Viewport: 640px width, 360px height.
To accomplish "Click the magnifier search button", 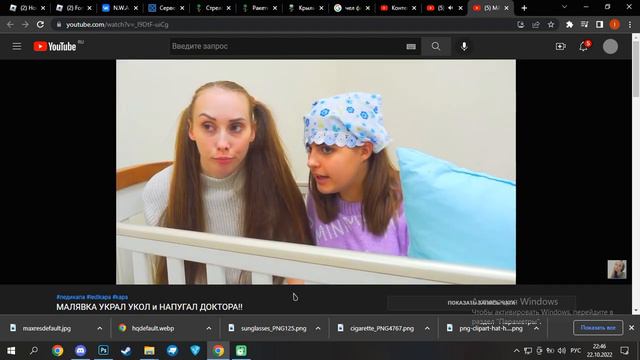I will point(436,47).
